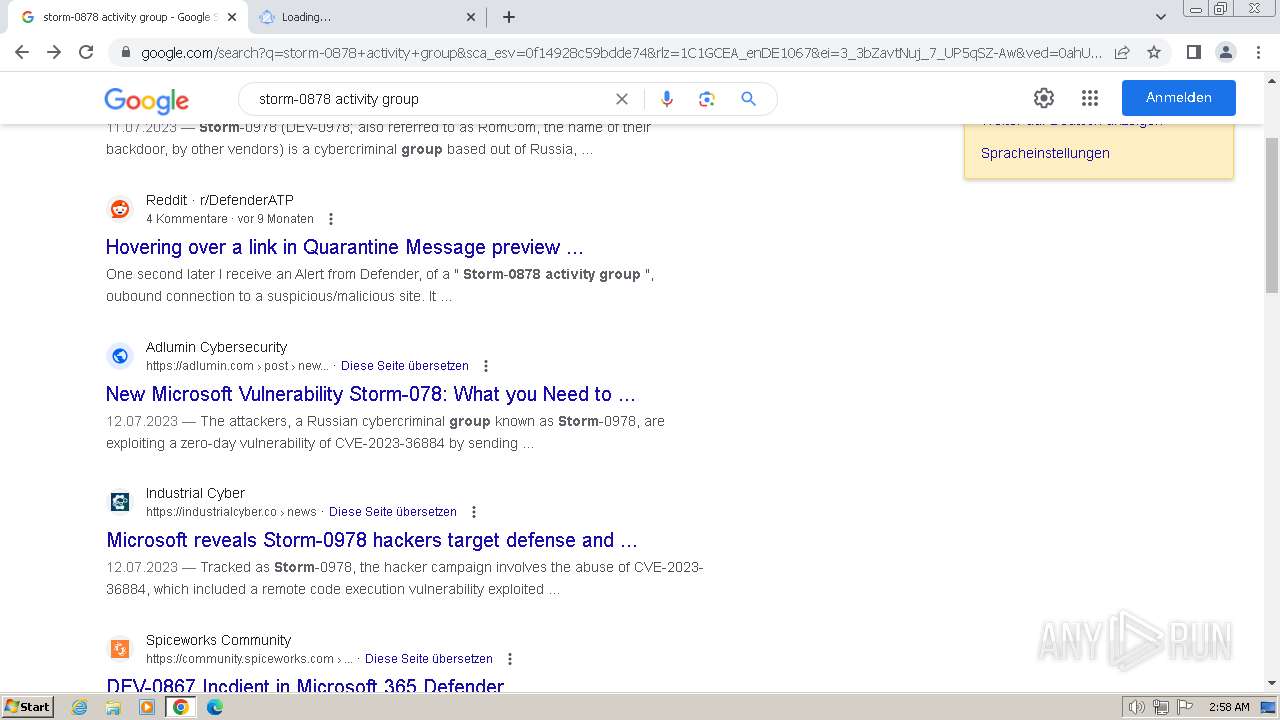Translate the Adlumin page via Diese Seite übersetzen

point(405,366)
